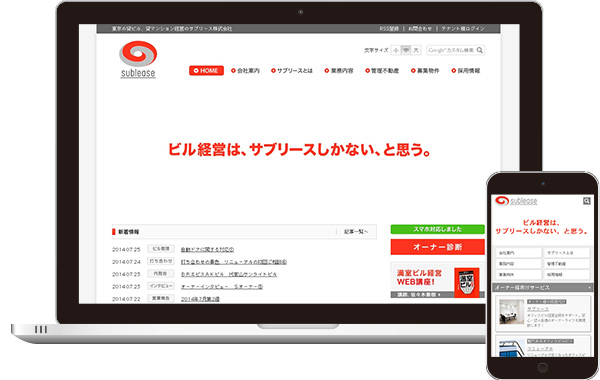Image resolution: width=600 pixels, height=380 pixels.
Task: Tap the office interior thumbnail on phone
Action: (512, 312)
